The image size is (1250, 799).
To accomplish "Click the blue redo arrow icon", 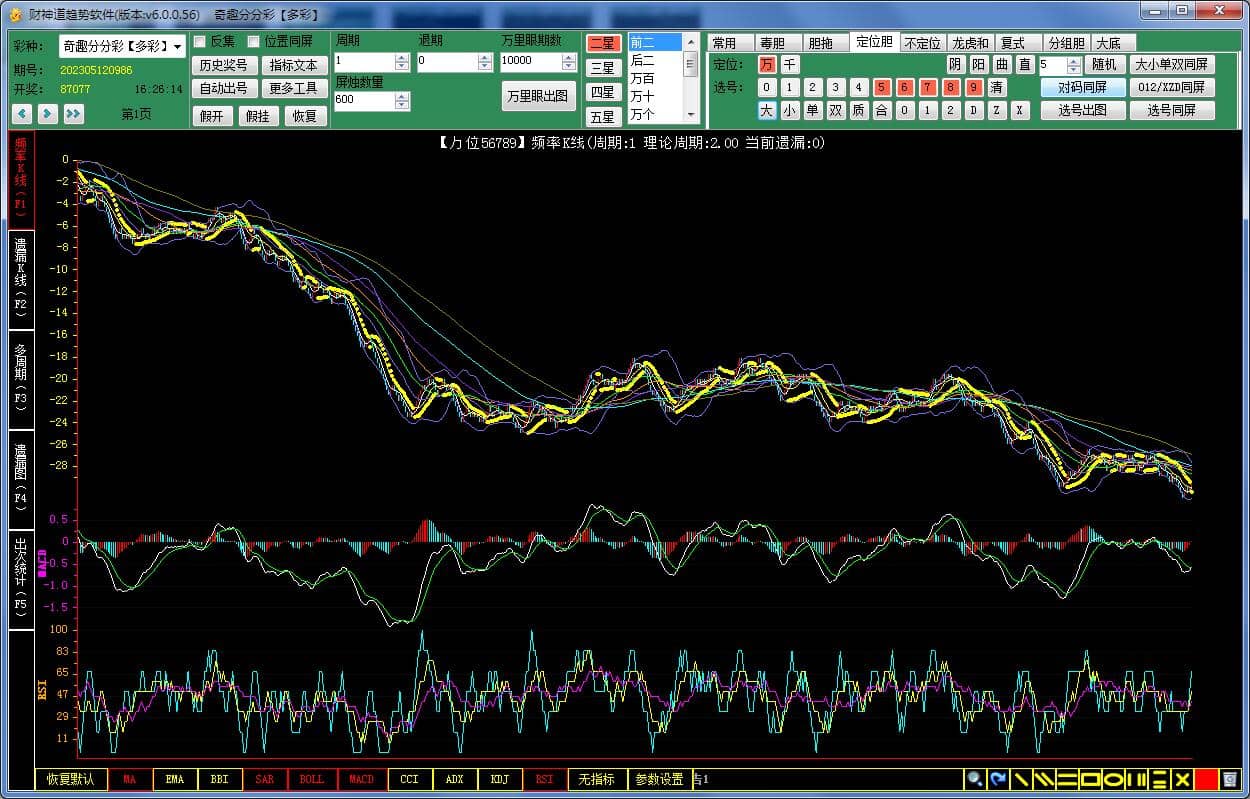I will pos(998,779).
